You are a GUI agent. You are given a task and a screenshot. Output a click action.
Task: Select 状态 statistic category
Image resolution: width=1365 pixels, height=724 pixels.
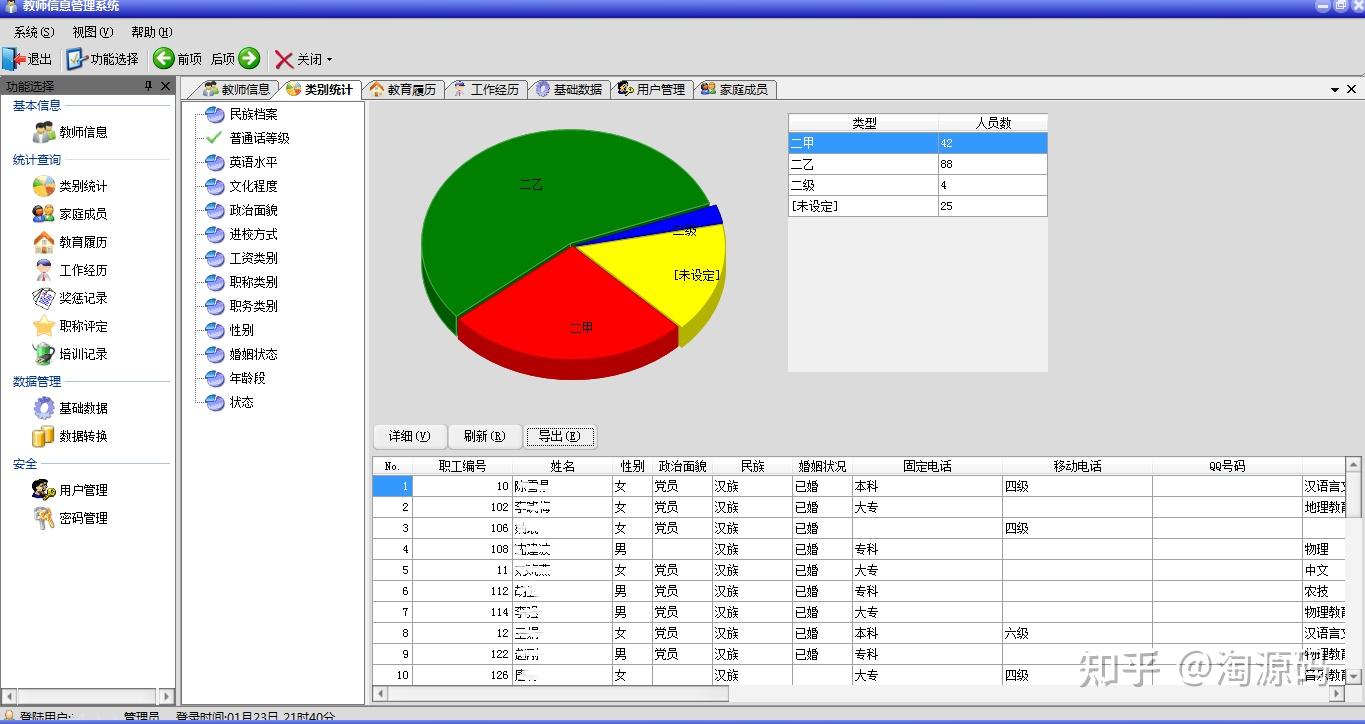[x=241, y=402]
